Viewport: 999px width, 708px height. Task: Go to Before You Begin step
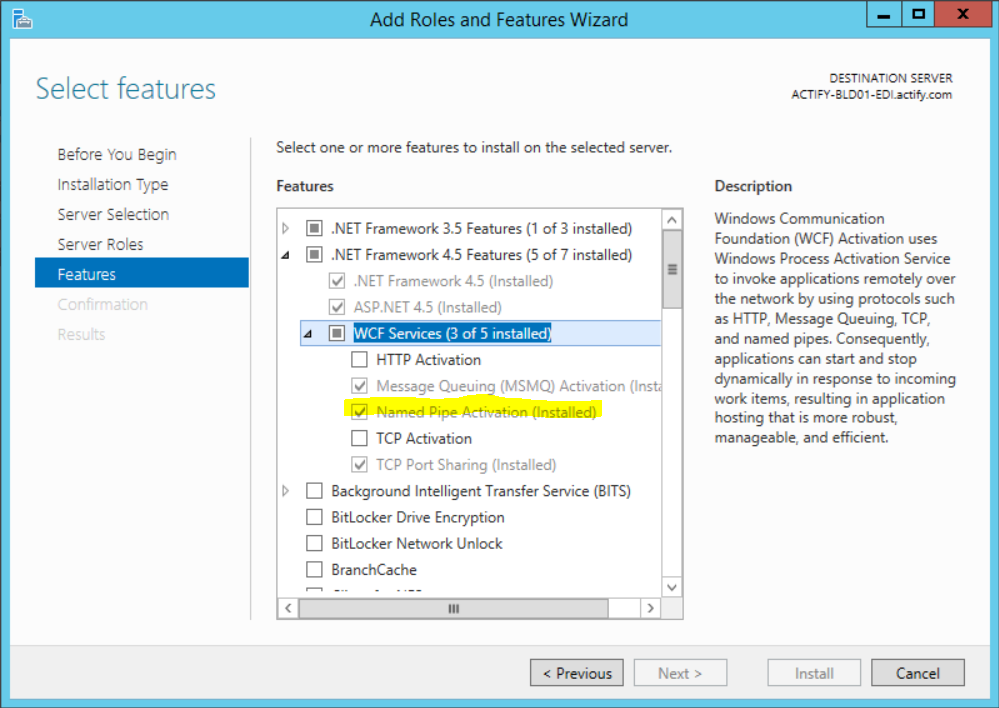117,154
